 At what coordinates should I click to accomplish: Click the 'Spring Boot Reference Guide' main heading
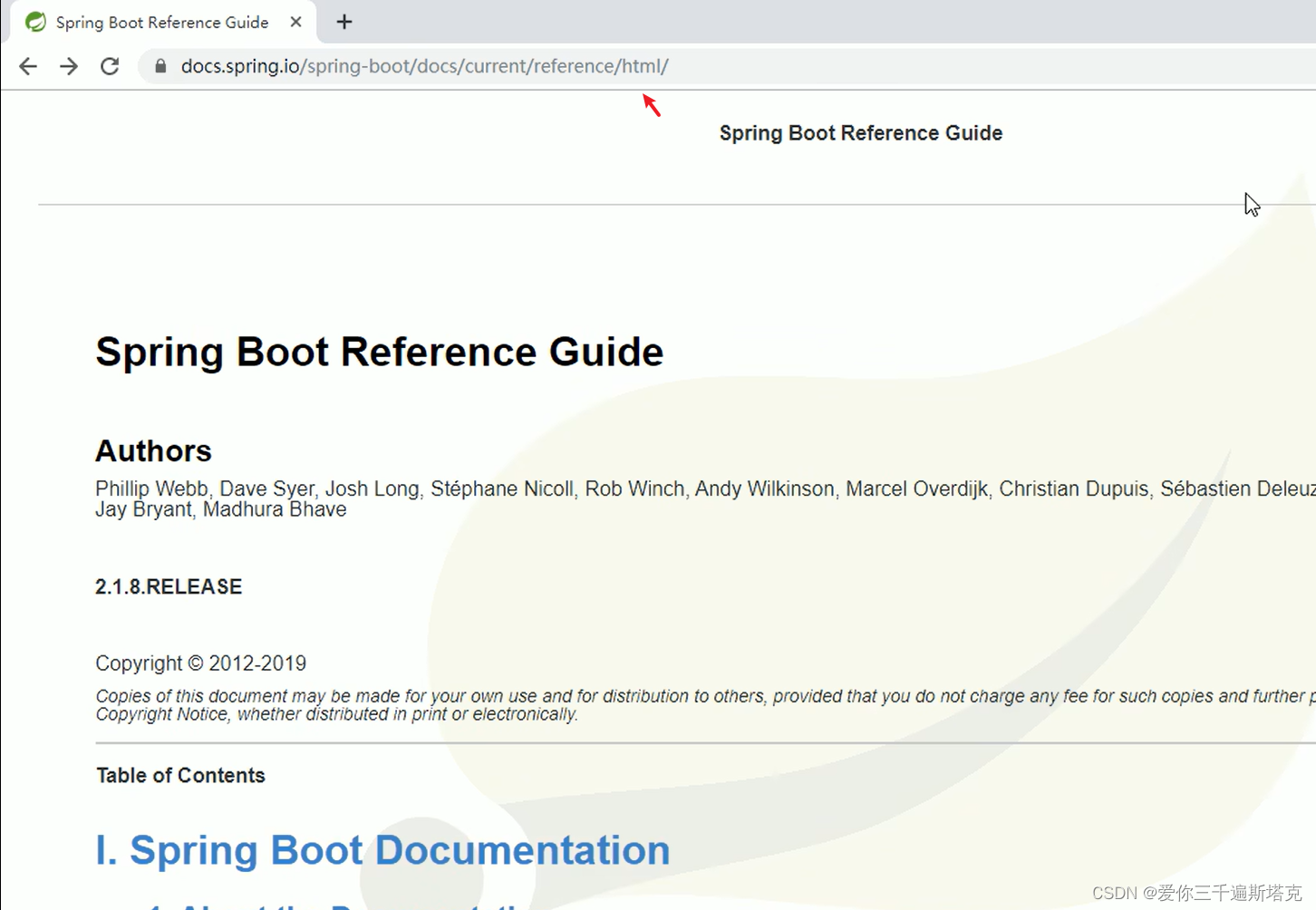click(x=380, y=352)
